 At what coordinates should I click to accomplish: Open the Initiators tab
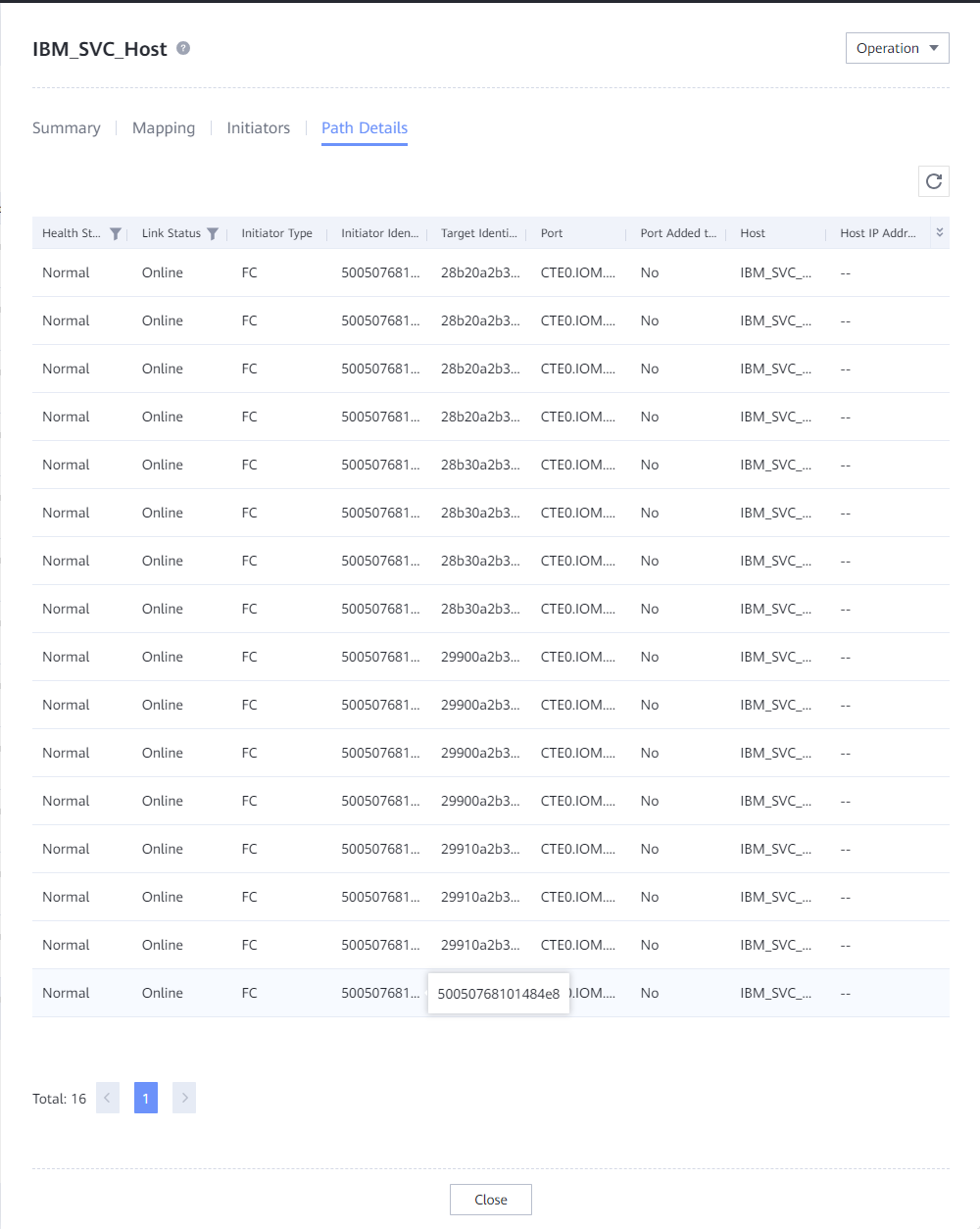[259, 127]
